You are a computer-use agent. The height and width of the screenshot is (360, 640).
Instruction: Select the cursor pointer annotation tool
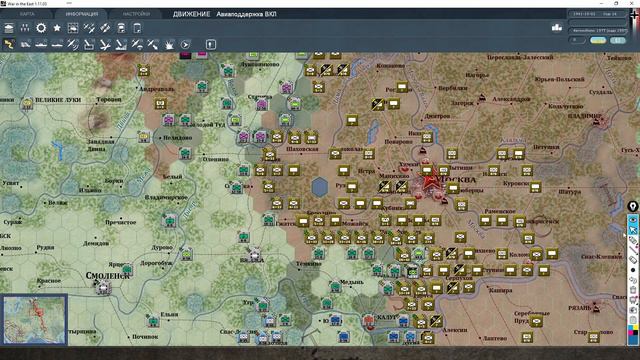[633, 230]
